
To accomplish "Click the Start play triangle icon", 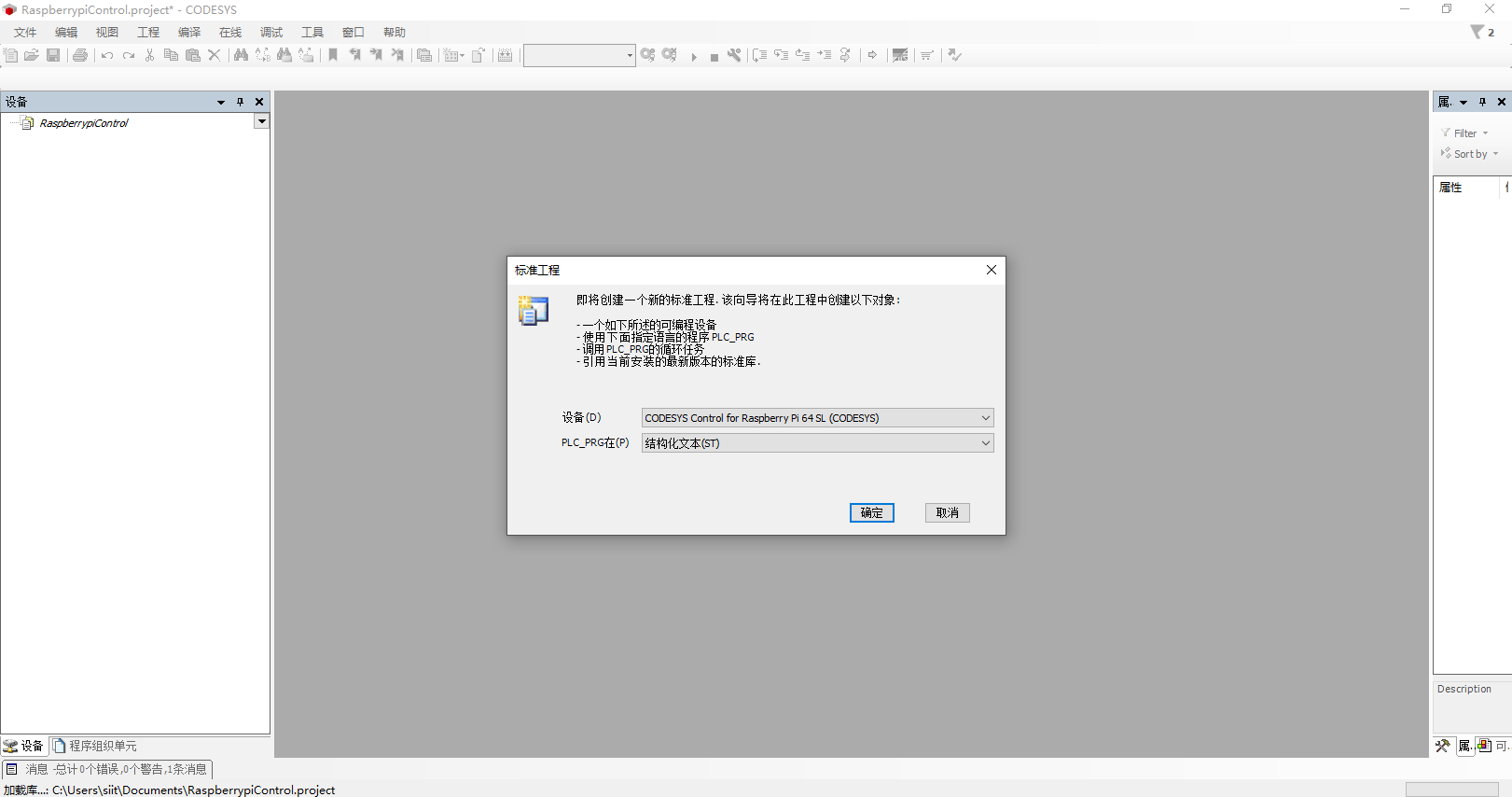I will [694, 57].
